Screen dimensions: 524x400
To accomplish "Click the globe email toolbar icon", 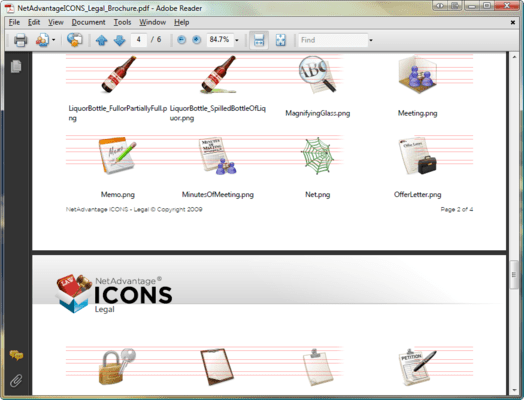I will 74,40.
